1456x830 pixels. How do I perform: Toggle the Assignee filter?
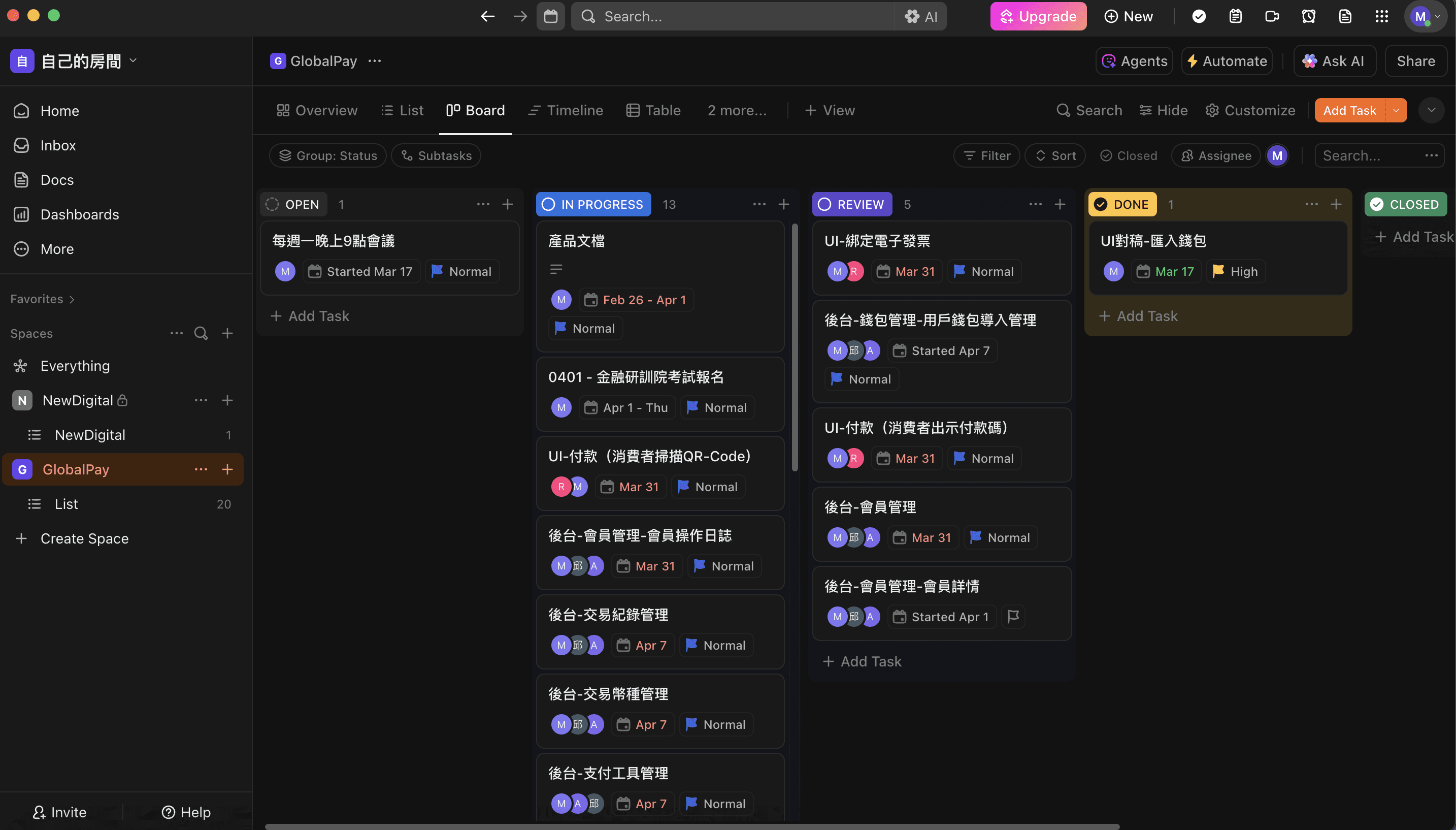coord(1215,155)
